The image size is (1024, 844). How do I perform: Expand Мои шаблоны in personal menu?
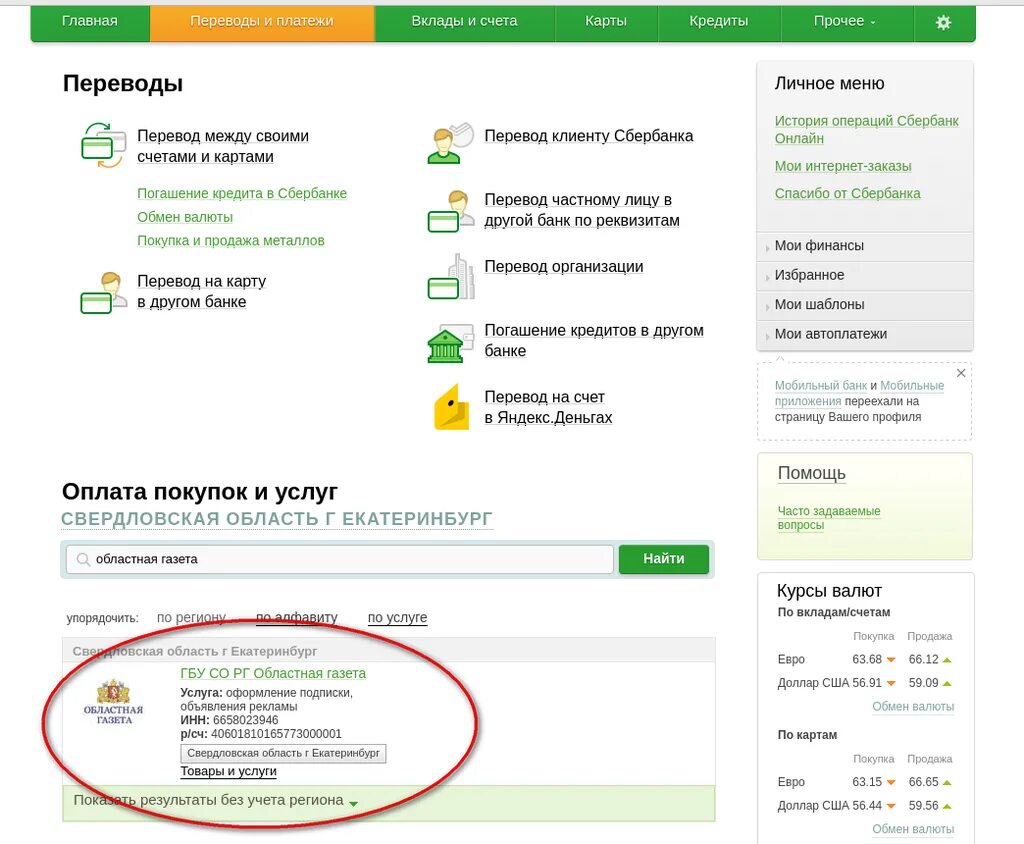click(x=865, y=305)
